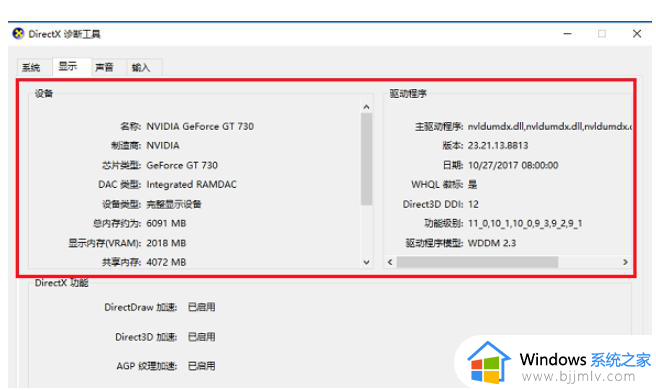Click device list scroll up arrow
This screenshot has height=390, width=656.
(366, 107)
